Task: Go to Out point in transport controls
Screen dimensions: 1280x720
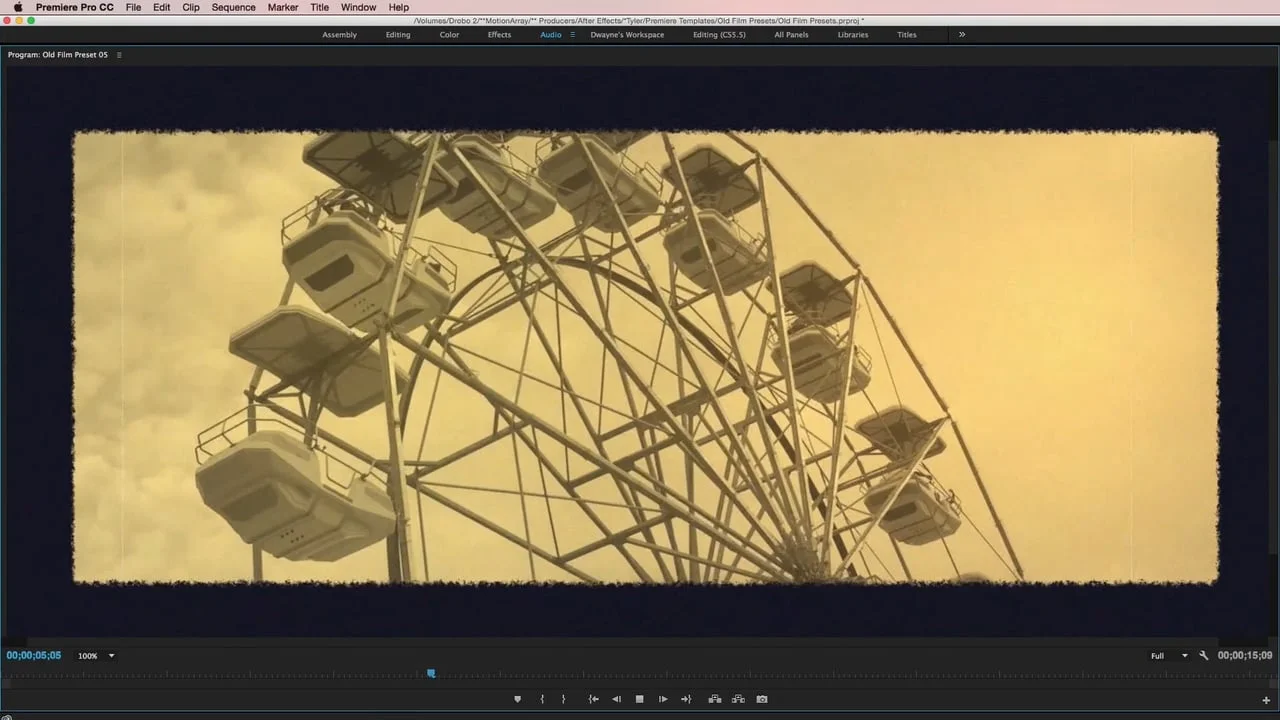Action: click(686, 699)
